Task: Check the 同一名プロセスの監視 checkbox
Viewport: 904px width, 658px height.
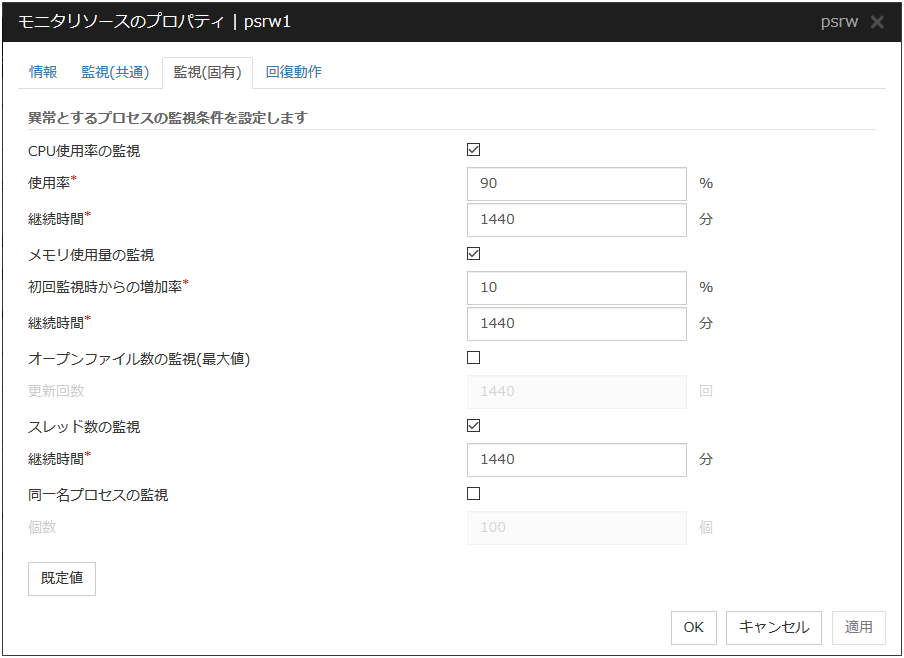Action: [x=474, y=494]
